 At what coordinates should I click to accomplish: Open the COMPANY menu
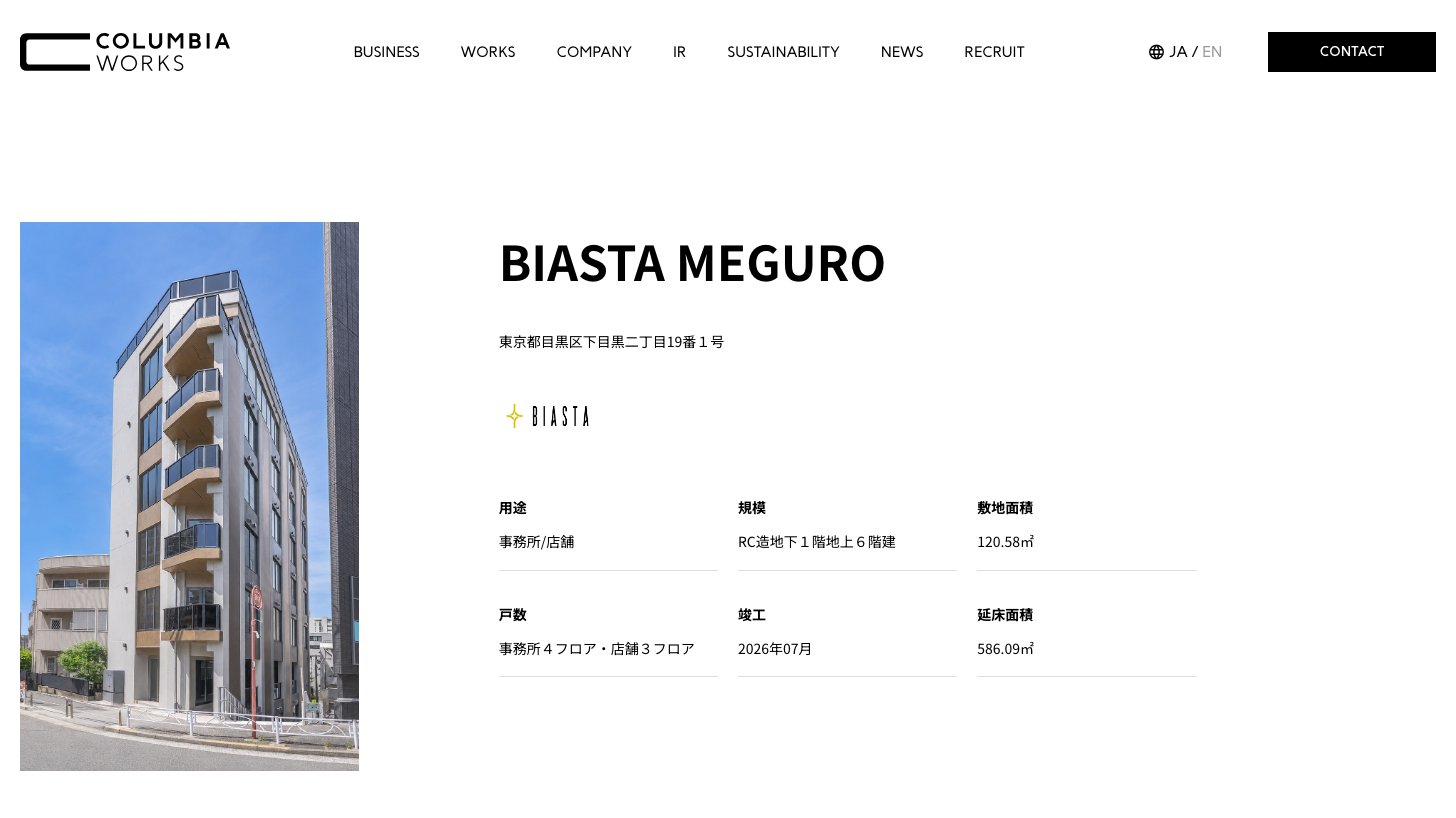click(594, 52)
